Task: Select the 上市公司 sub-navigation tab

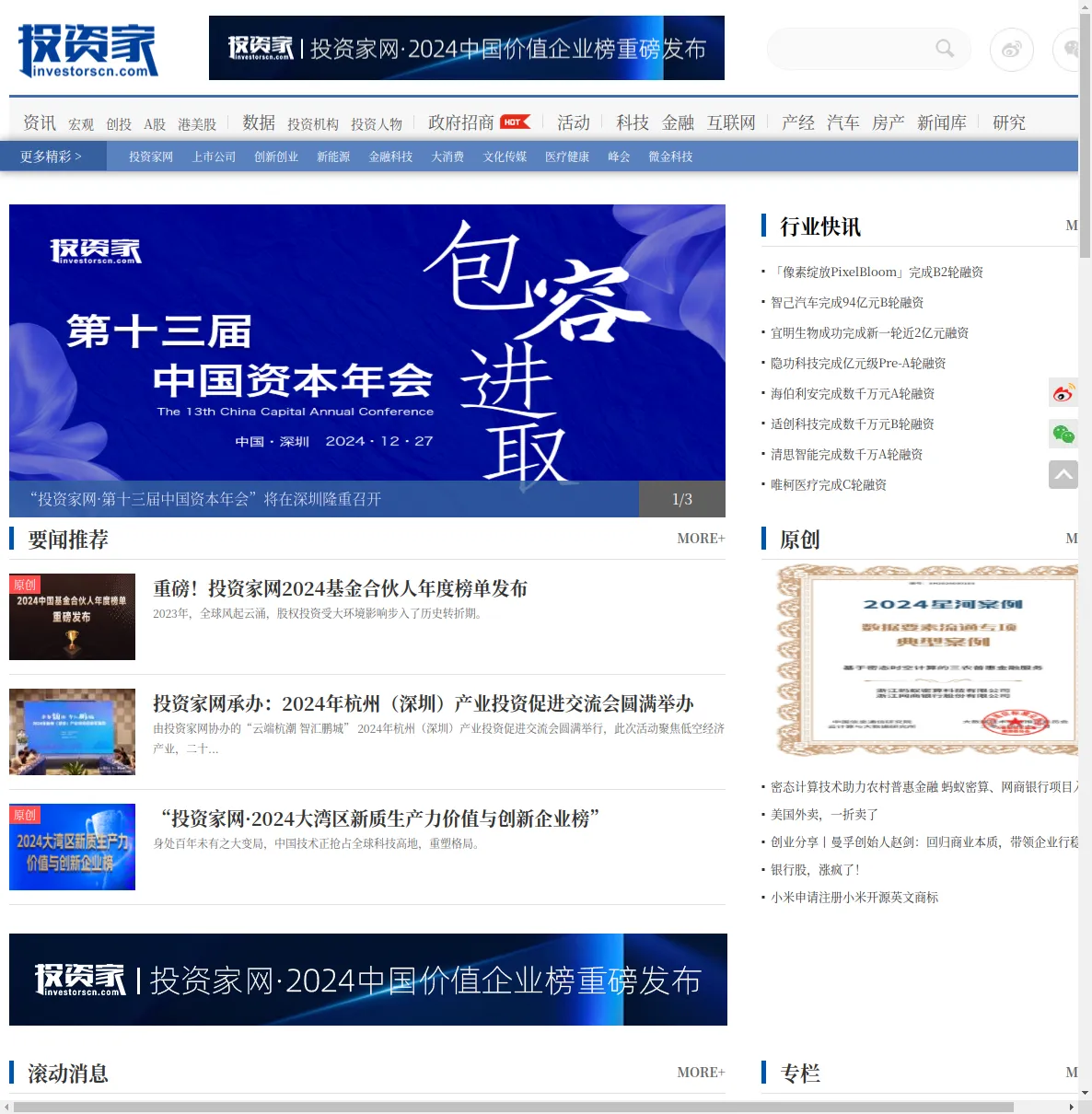Action: (215, 157)
